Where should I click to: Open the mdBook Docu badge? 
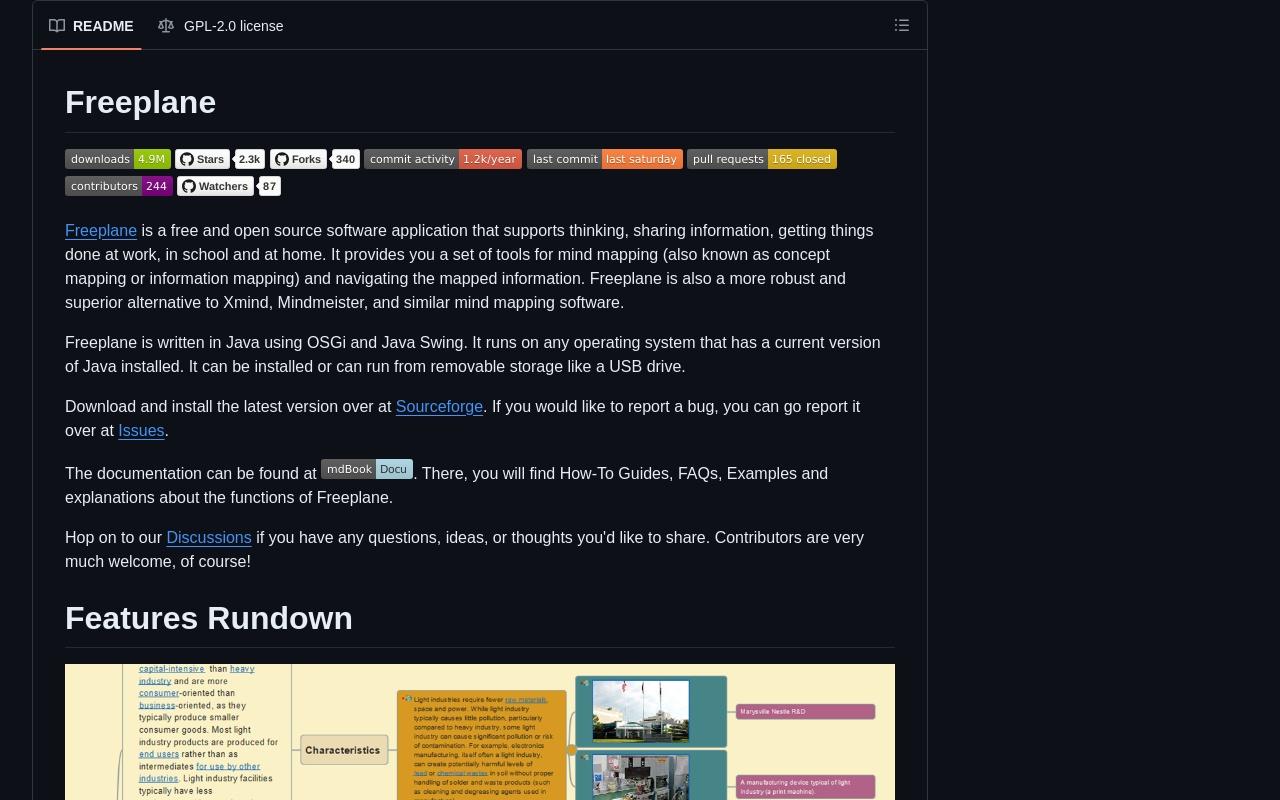(x=367, y=469)
